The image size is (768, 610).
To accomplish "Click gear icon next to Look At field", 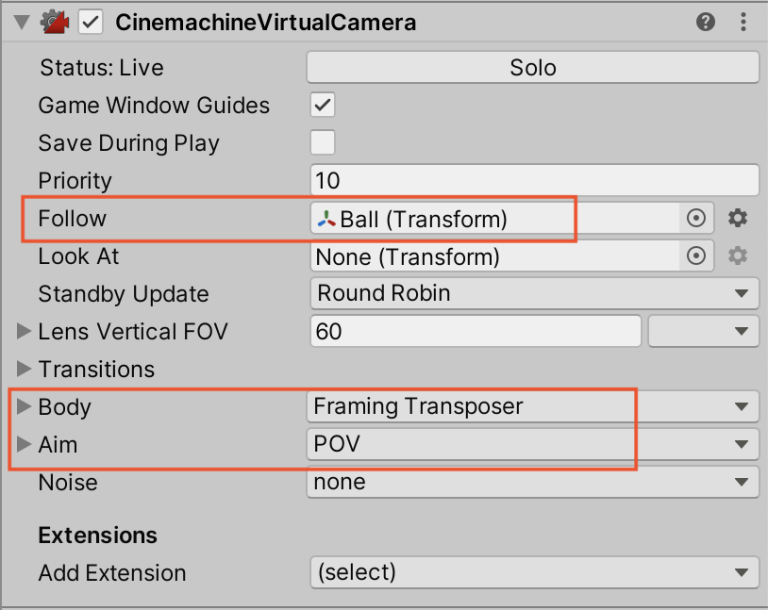I will click(738, 256).
